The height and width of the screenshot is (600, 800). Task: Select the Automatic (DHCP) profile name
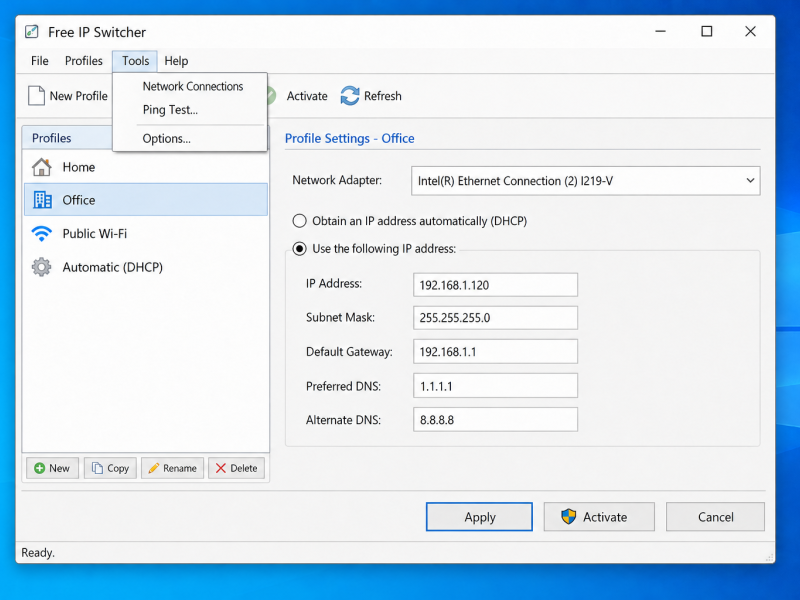click(x=112, y=267)
